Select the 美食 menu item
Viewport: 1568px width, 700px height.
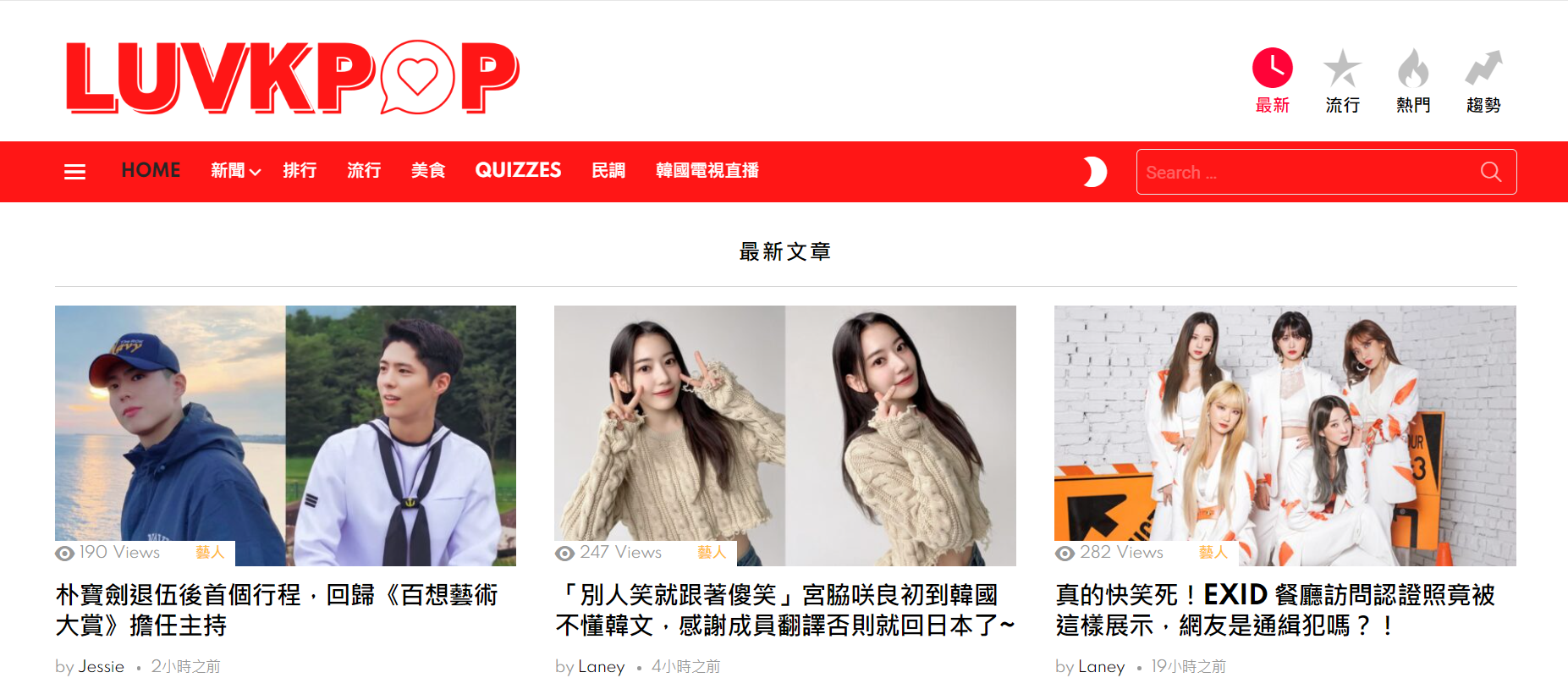pos(428,171)
